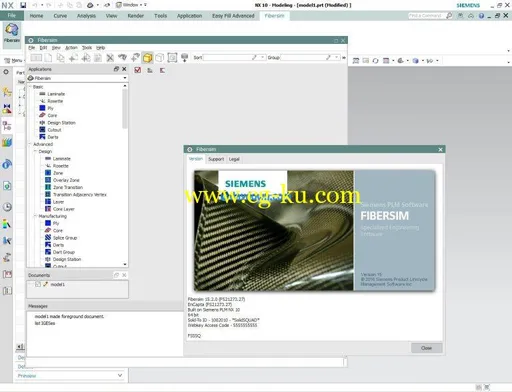Click the copy pages toolbar icon
This screenshot has height=392, width=512.
tap(60, 58)
